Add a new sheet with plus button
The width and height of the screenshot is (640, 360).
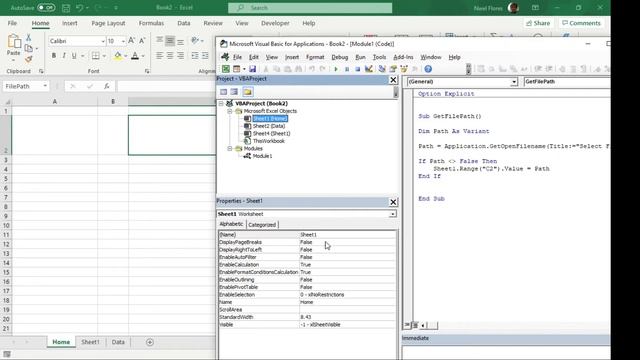tap(150, 342)
